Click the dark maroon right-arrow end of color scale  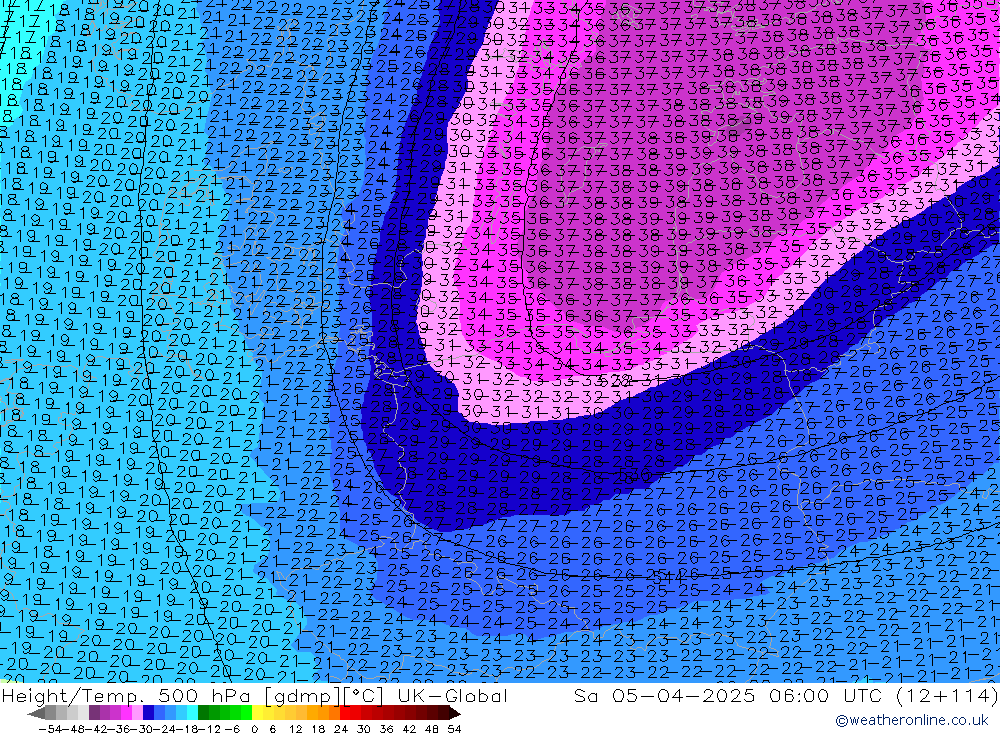pos(455,714)
